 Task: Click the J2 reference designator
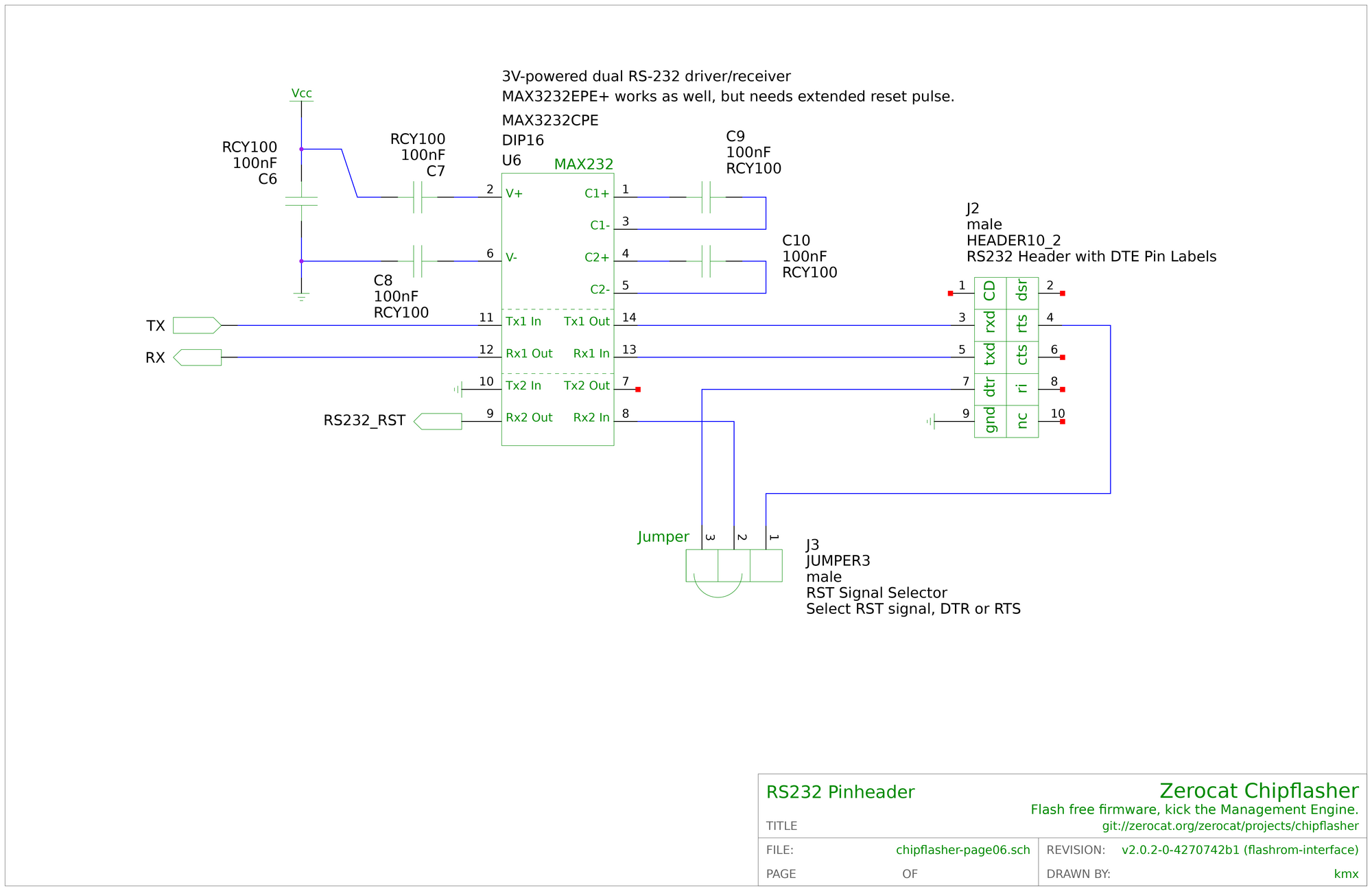973,209
